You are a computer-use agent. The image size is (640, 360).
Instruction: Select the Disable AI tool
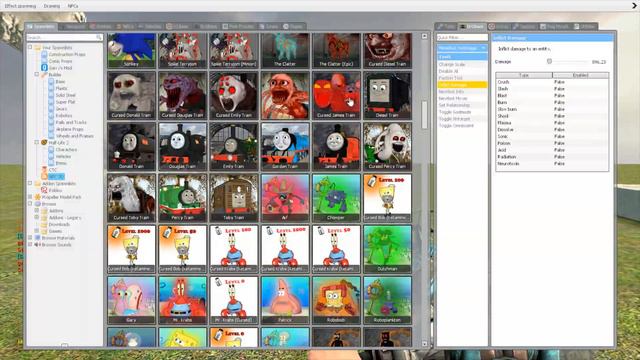pos(462,71)
